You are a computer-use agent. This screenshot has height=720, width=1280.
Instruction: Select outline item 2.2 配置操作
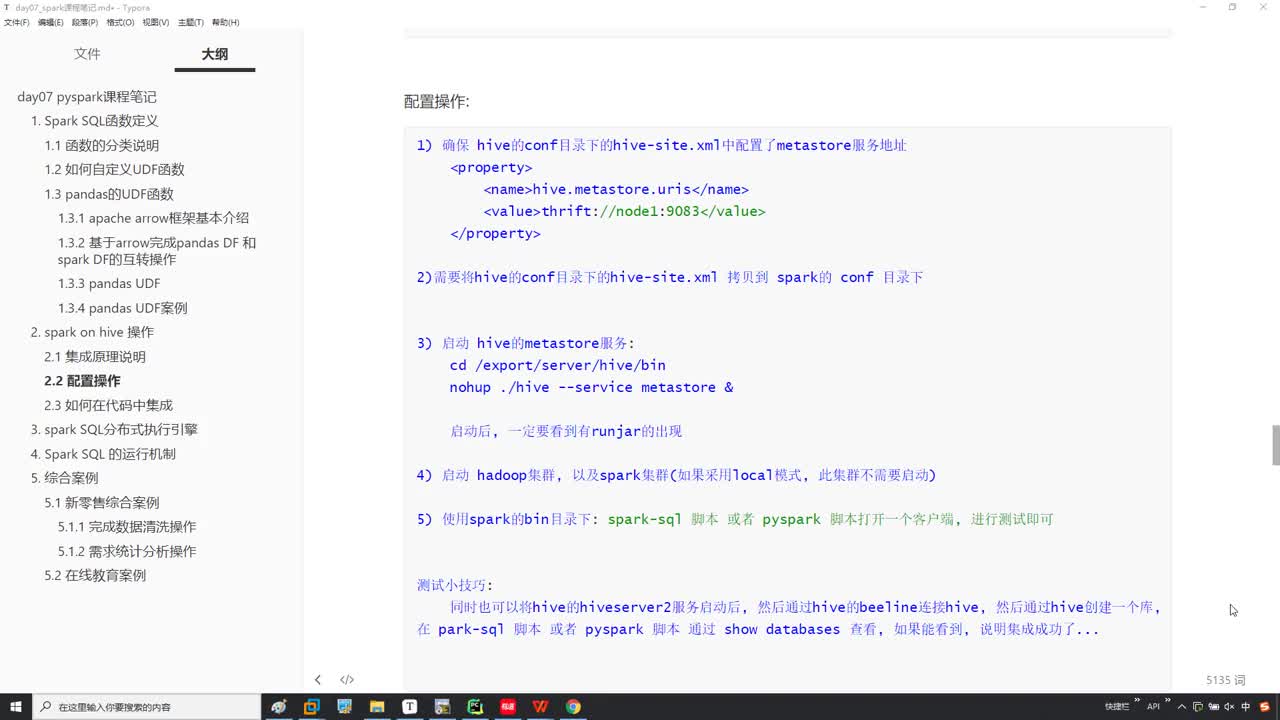tap(82, 381)
